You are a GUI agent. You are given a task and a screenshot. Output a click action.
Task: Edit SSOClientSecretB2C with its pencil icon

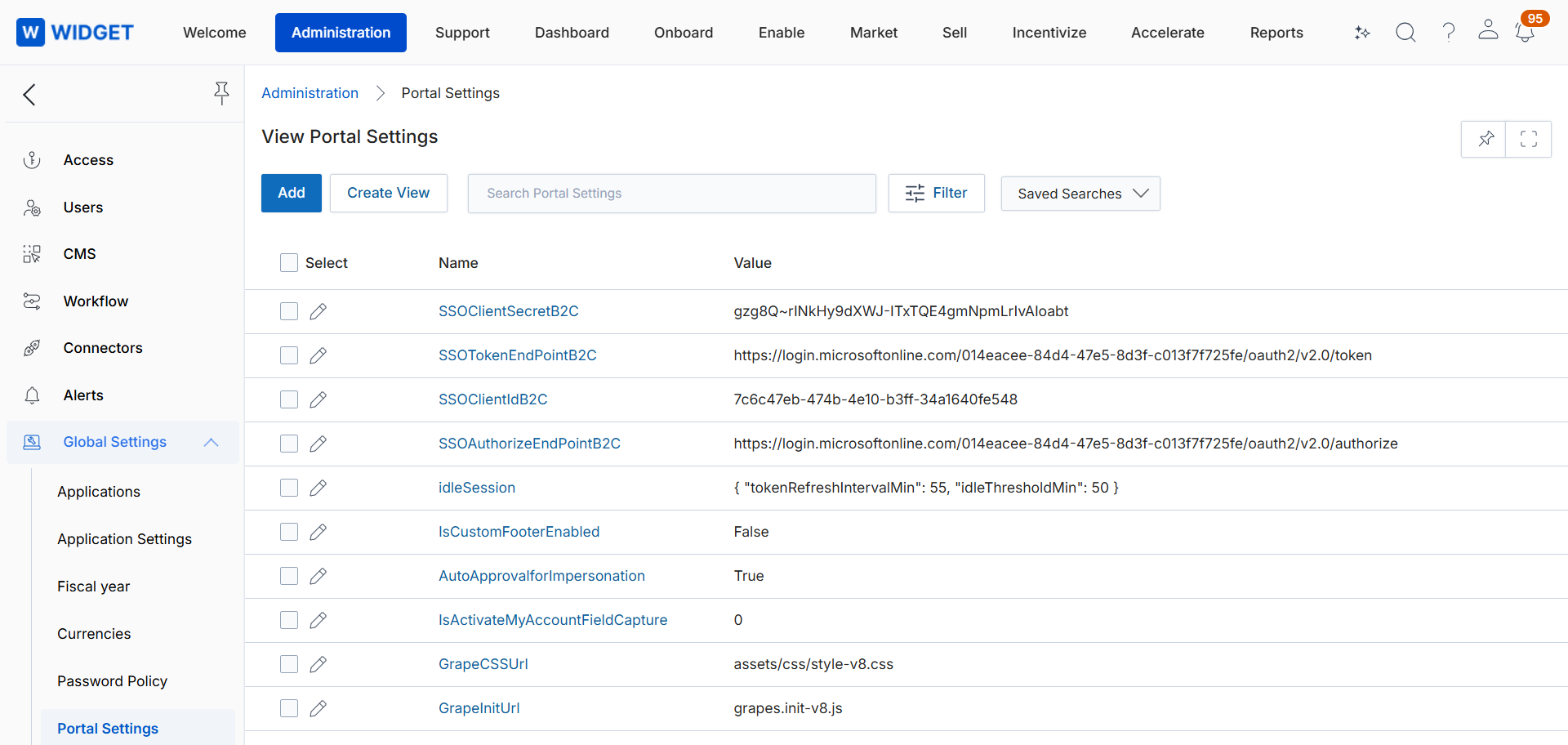318,311
